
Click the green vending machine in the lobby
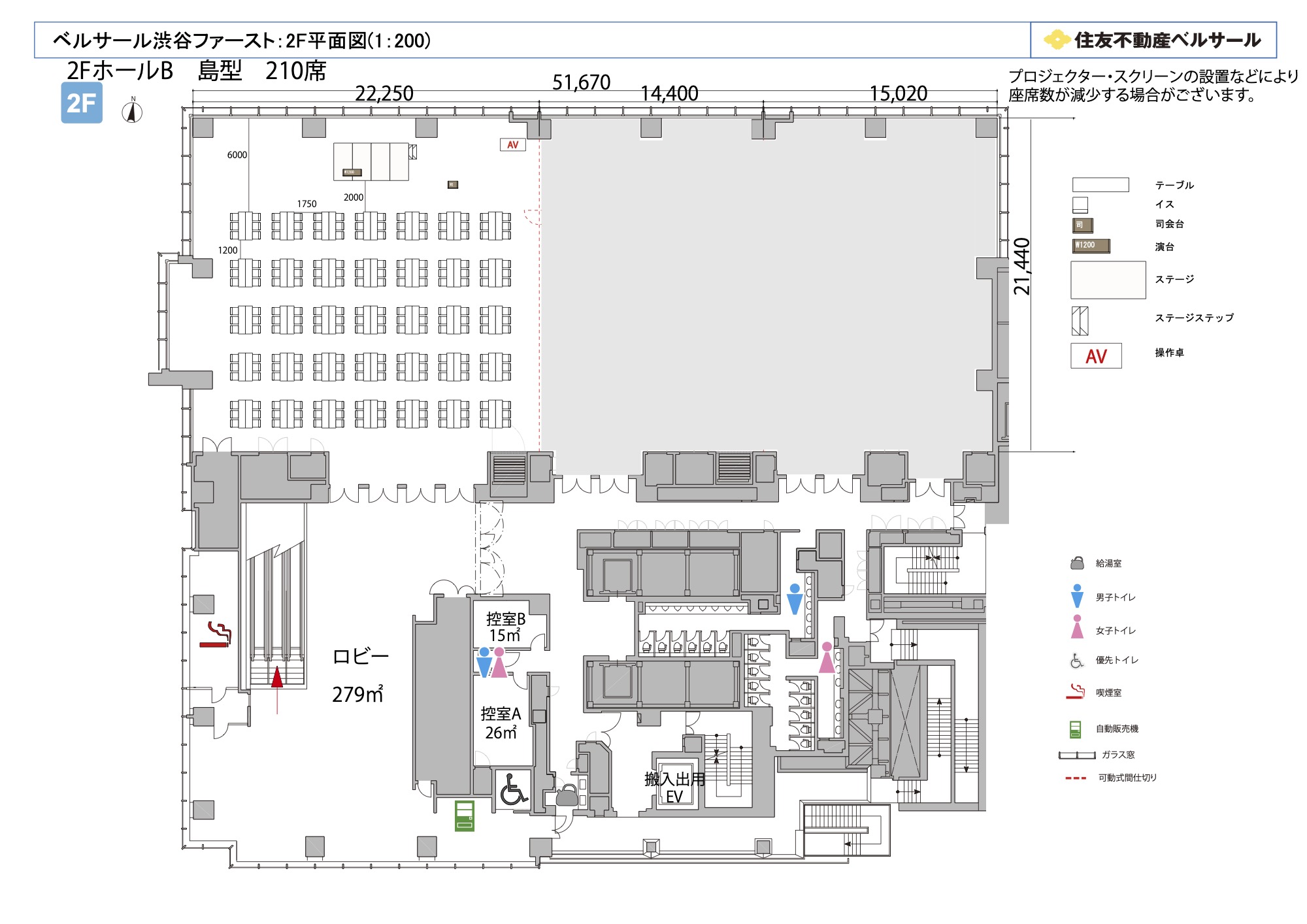pos(465,816)
